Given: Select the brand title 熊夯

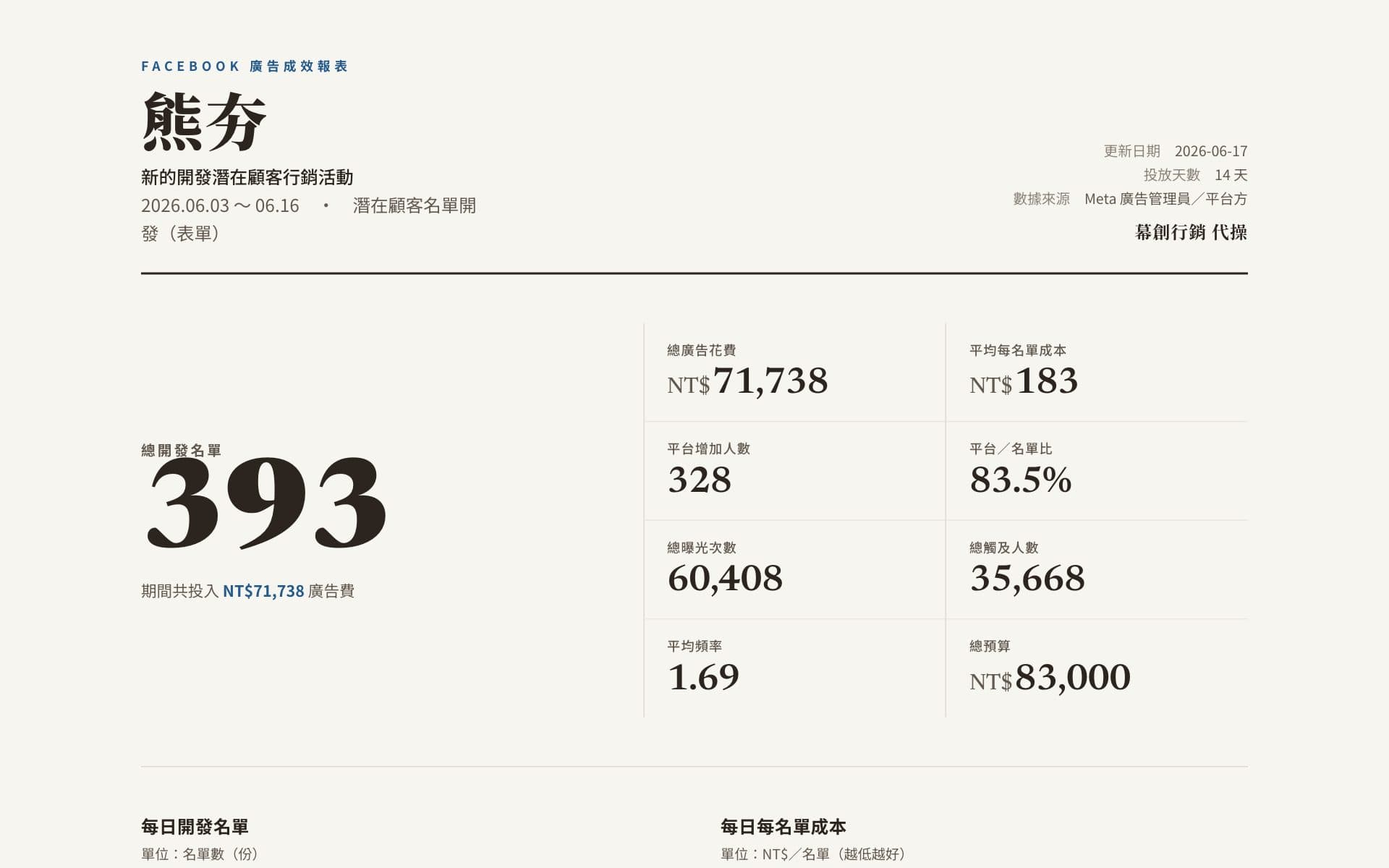Looking at the screenshot, I should pos(205,122).
